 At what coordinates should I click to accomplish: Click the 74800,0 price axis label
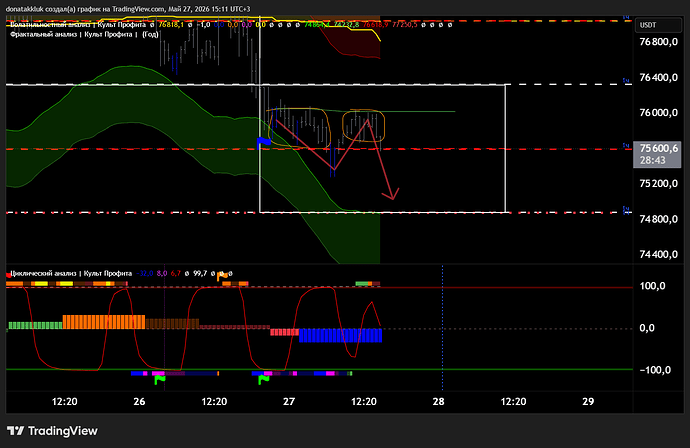(658, 219)
